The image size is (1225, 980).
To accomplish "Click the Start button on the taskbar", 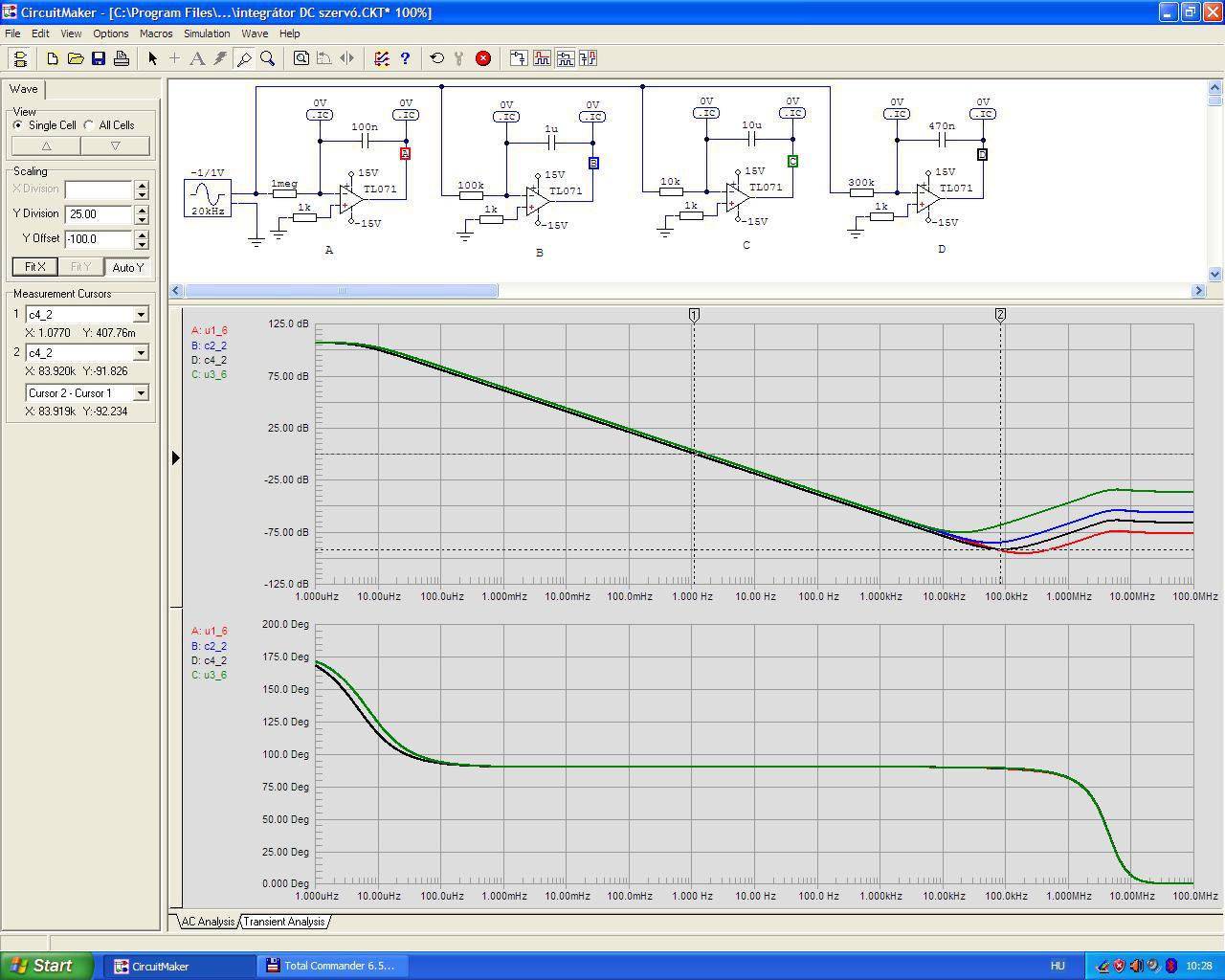I will point(47,966).
